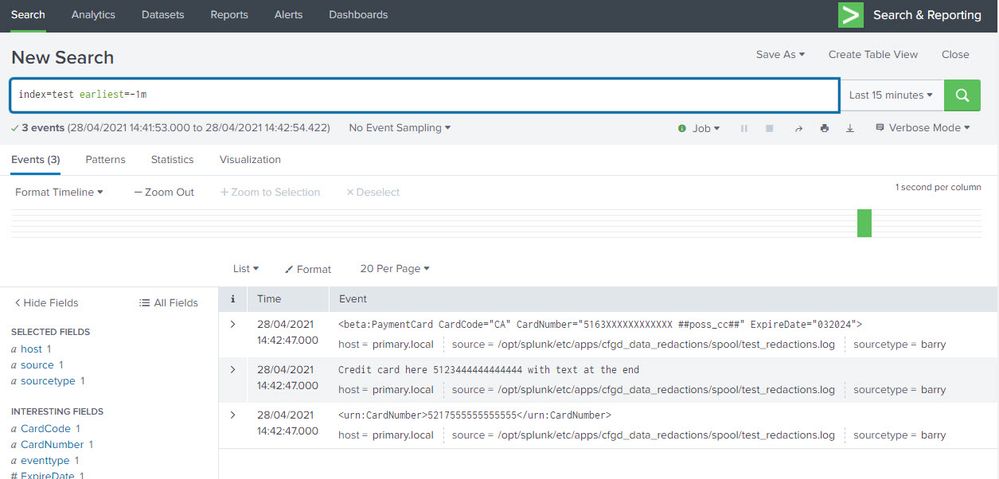Image resolution: width=999 pixels, height=479 pixels.
Task: Click the Event column header
Action: [353, 299]
